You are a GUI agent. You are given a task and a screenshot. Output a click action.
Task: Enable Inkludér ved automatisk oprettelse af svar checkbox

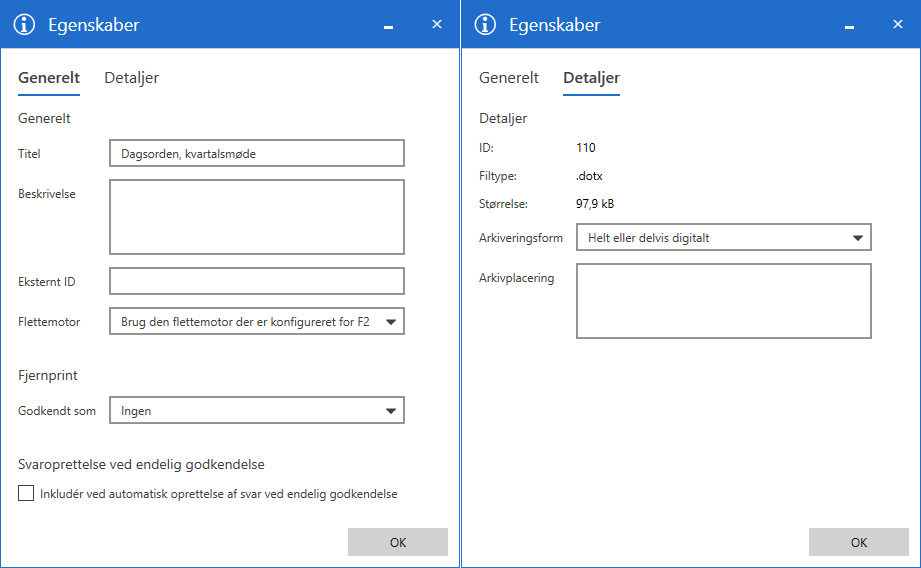26,493
